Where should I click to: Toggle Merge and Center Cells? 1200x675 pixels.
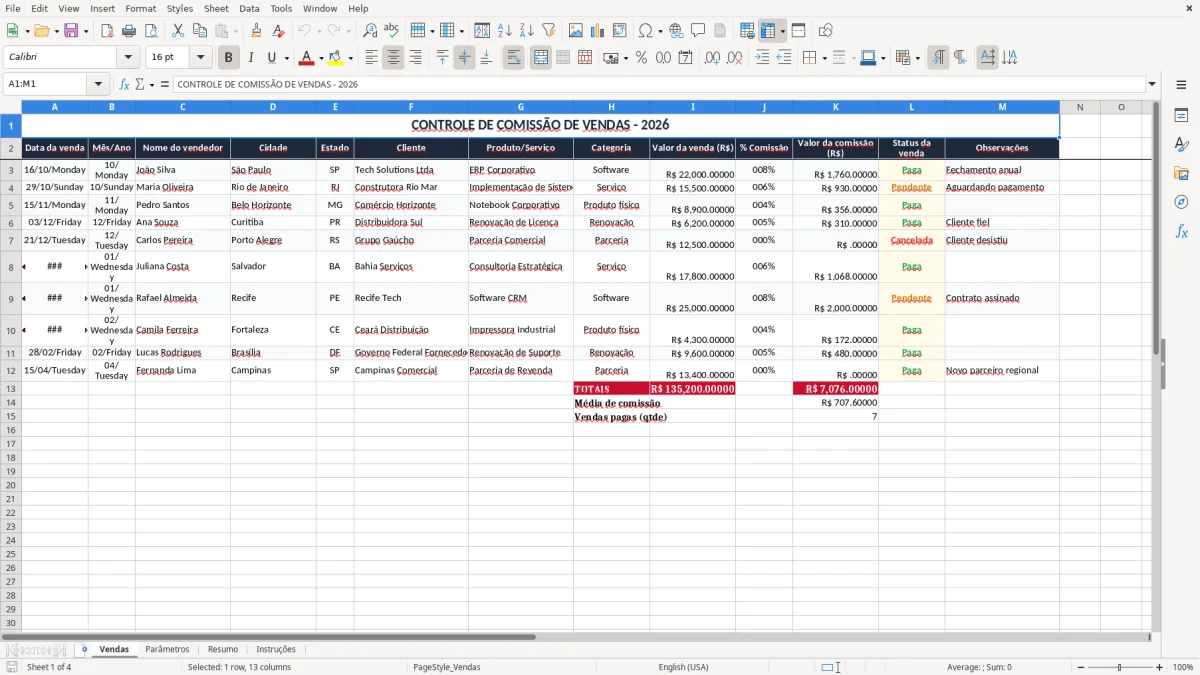point(541,58)
